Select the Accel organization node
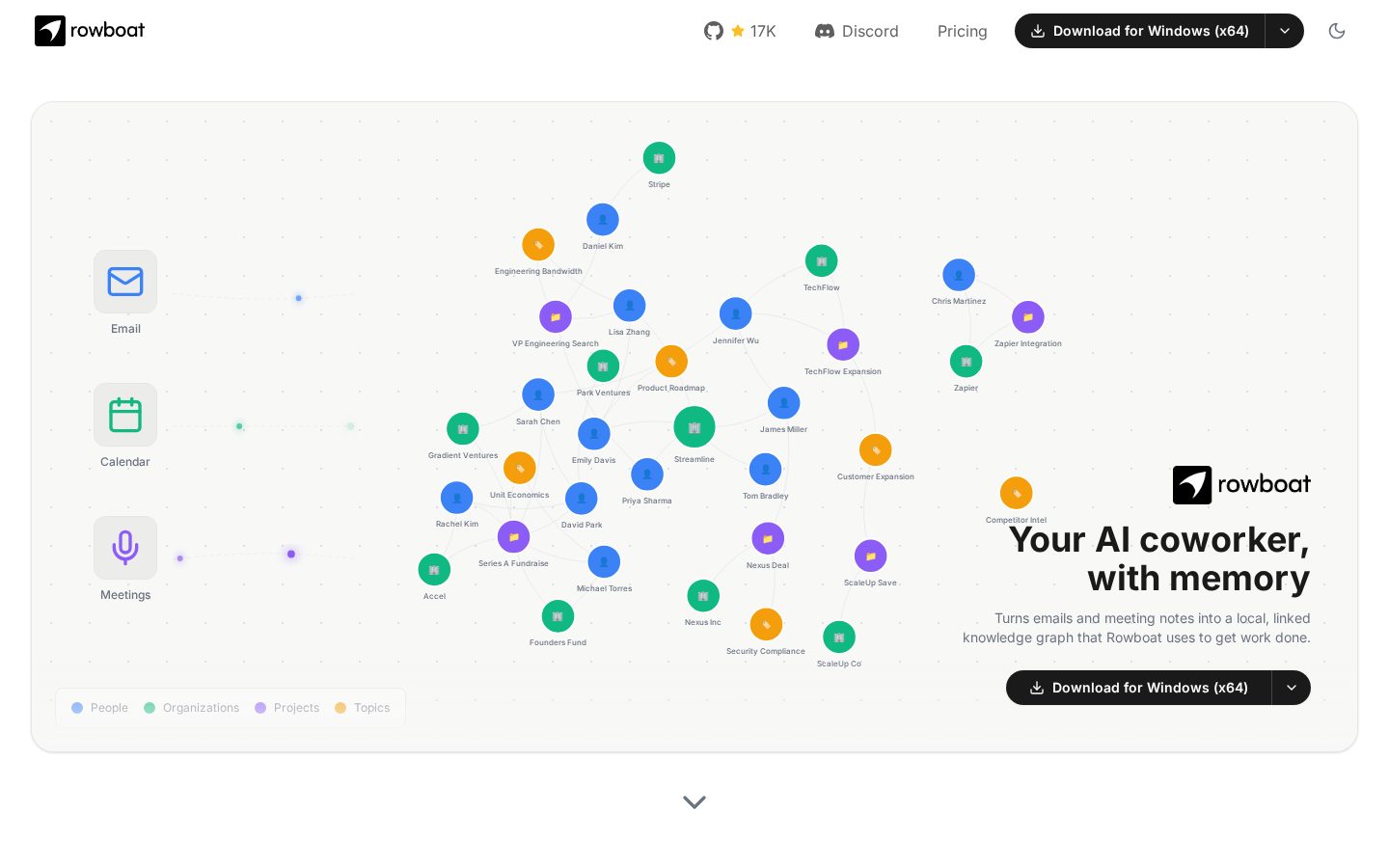The width and height of the screenshot is (1389, 868). (435, 570)
